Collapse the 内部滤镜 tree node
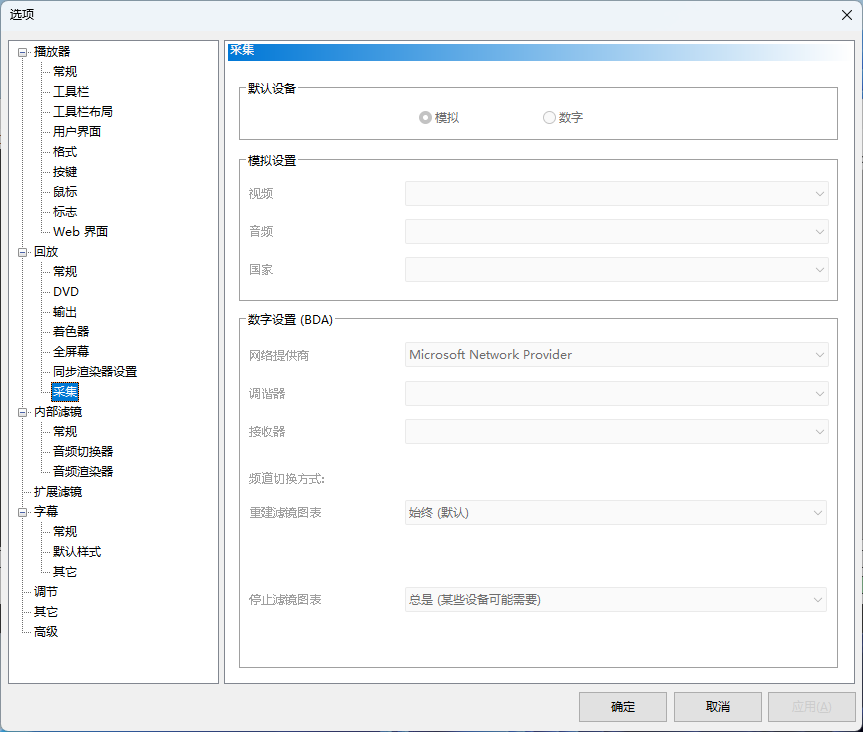 (x=23, y=412)
